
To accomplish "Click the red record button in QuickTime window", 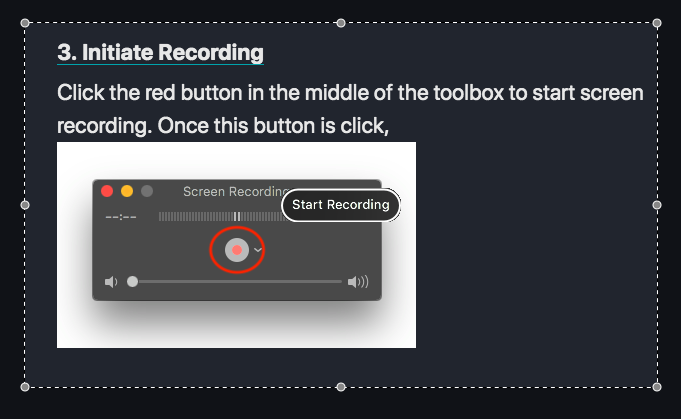I will tap(237, 250).
